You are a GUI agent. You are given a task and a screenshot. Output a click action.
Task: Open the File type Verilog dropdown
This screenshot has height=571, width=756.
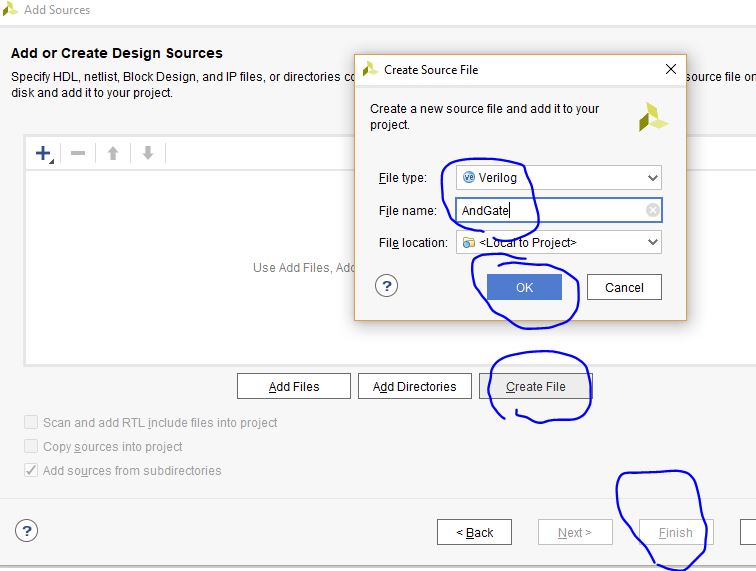point(558,178)
